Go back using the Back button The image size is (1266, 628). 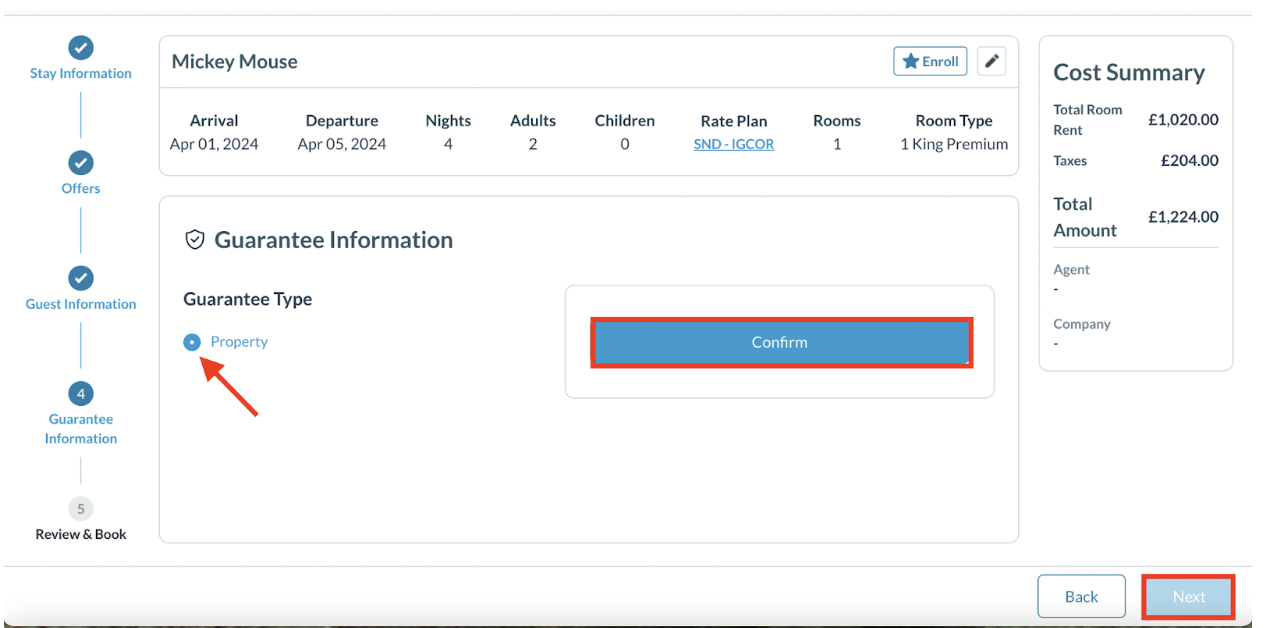[x=1081, y=596]
